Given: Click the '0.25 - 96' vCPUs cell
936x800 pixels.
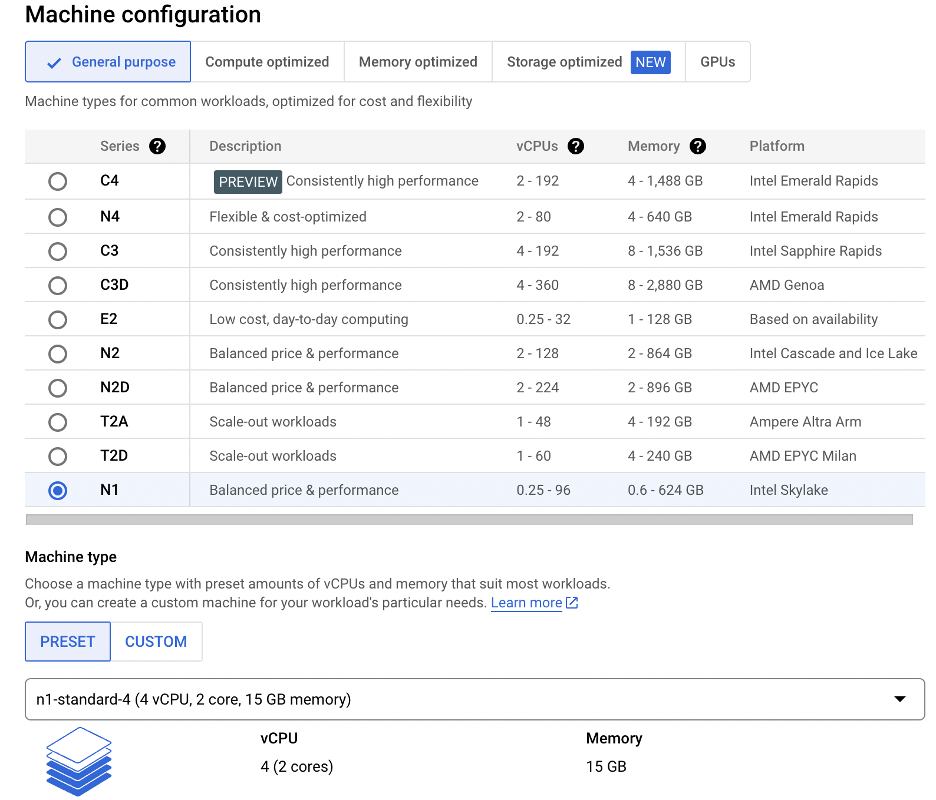Looking at the screenshot, I should [544, 490].
